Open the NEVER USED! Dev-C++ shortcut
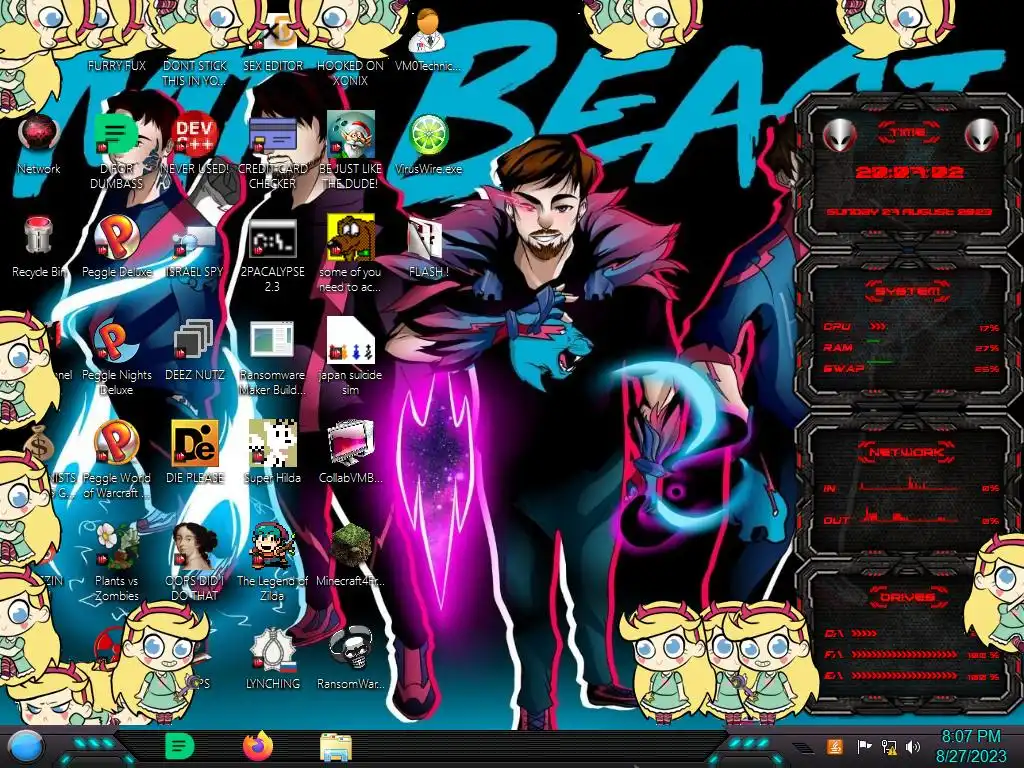Screen dimensions: 1024x768 click(x=195, y=144)
